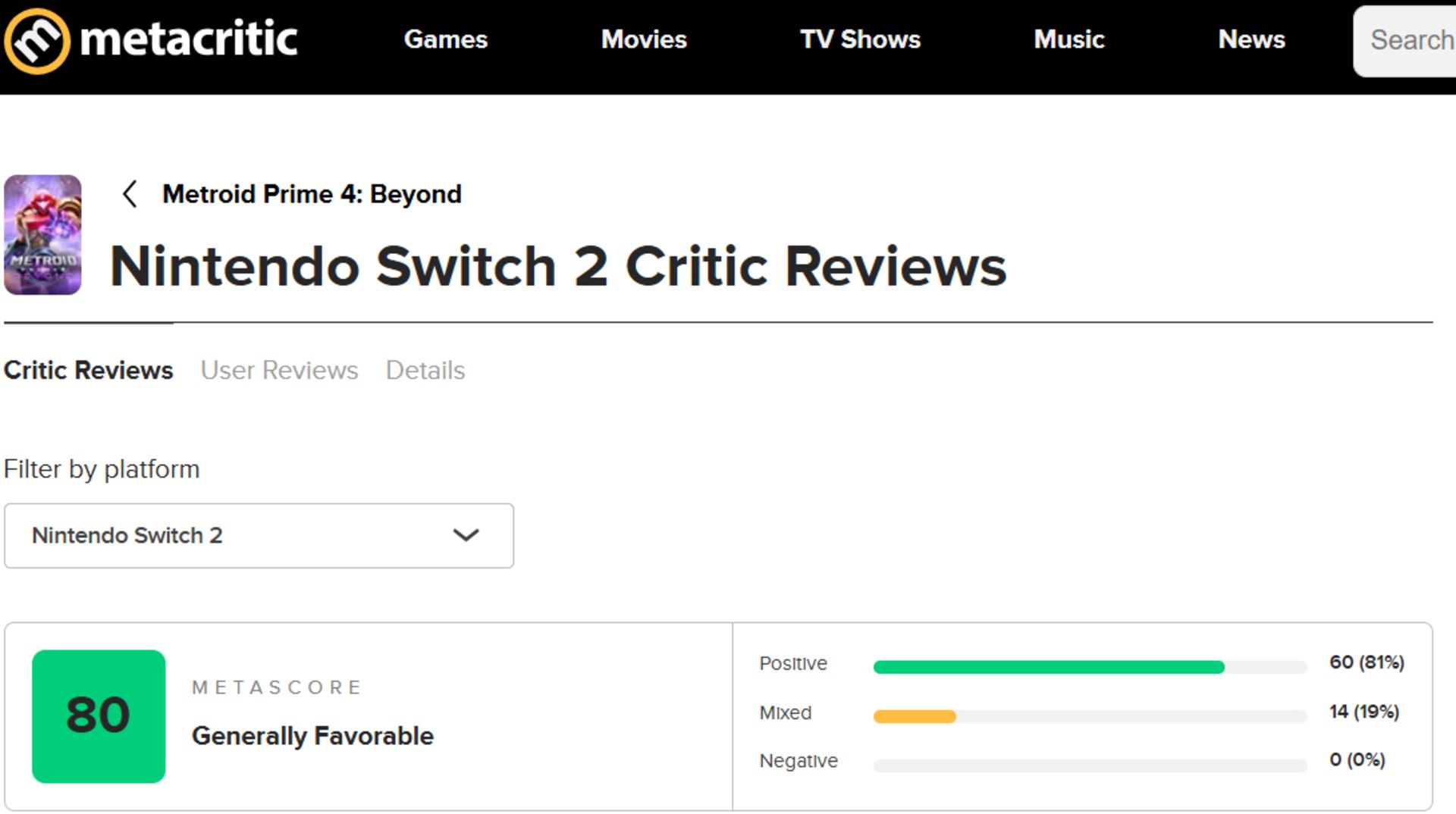This screenshot has width=1456, height=814.
Task: Click the back arrow next to game title
Action: click(x=130, y=194)
